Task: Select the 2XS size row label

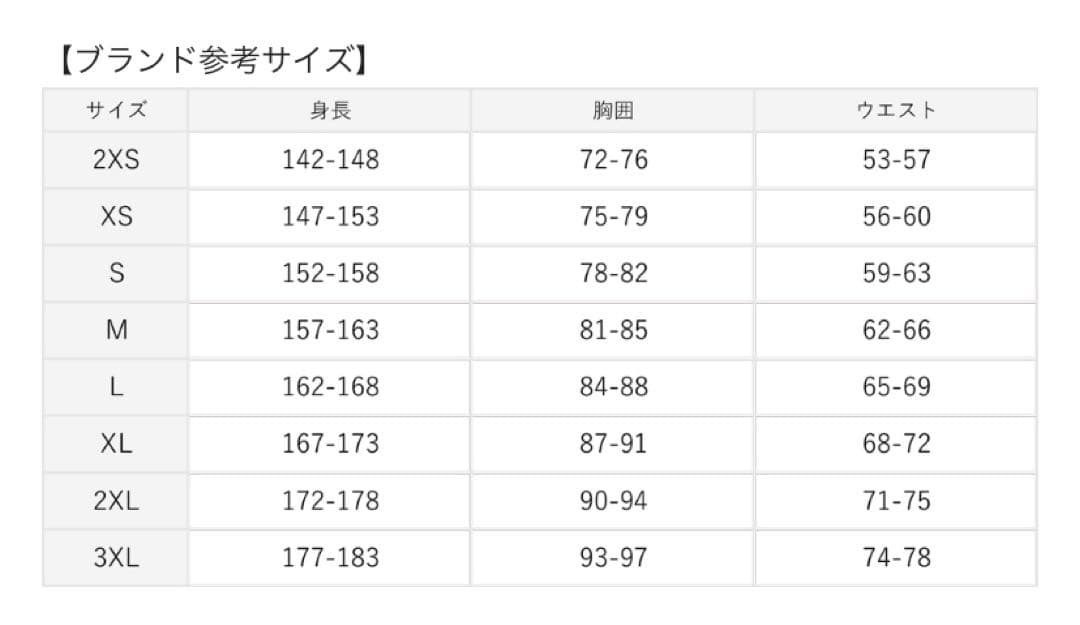Action: pos(116,160)
